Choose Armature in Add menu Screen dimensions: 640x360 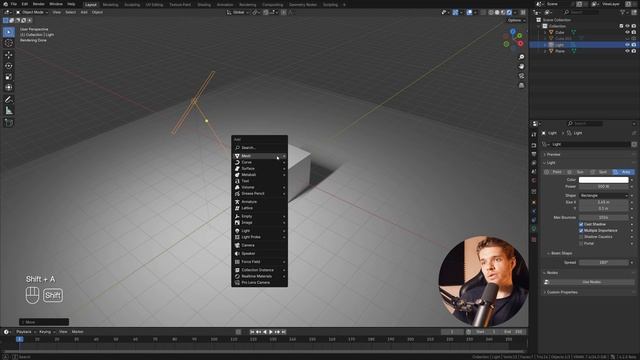[260, 202]
